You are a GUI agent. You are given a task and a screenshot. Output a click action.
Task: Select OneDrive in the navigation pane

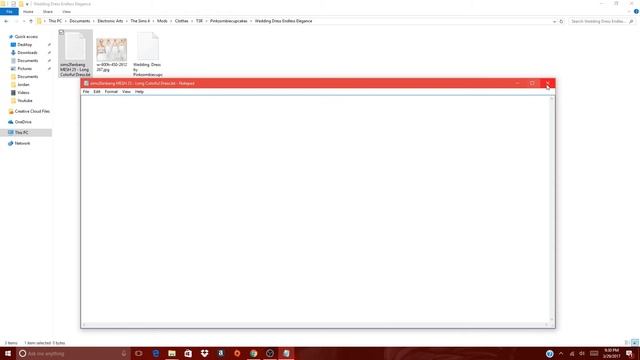point(23,122)
